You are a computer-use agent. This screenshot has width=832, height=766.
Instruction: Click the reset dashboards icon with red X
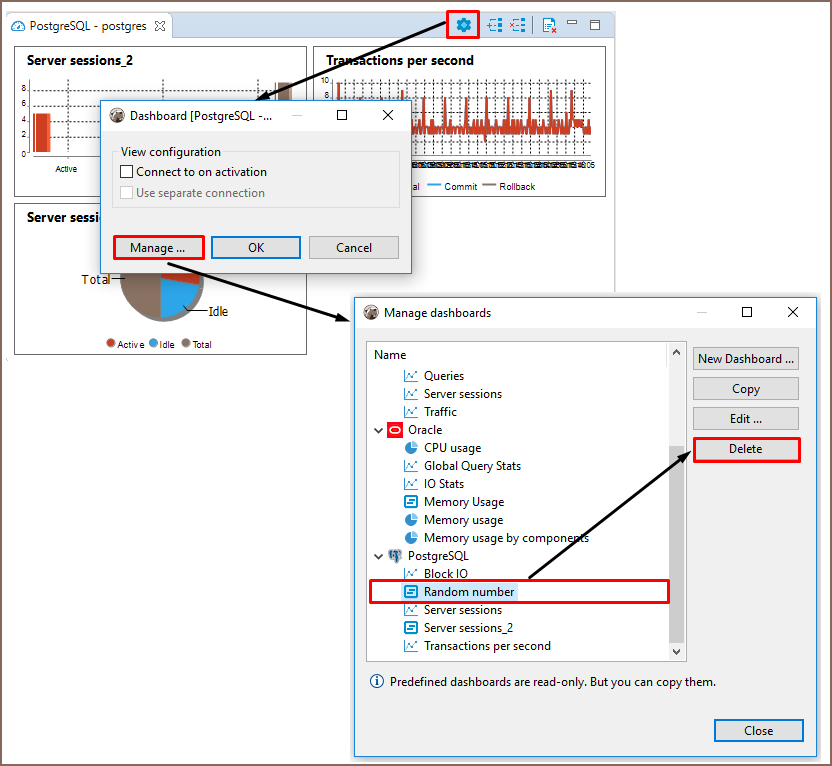549,25
